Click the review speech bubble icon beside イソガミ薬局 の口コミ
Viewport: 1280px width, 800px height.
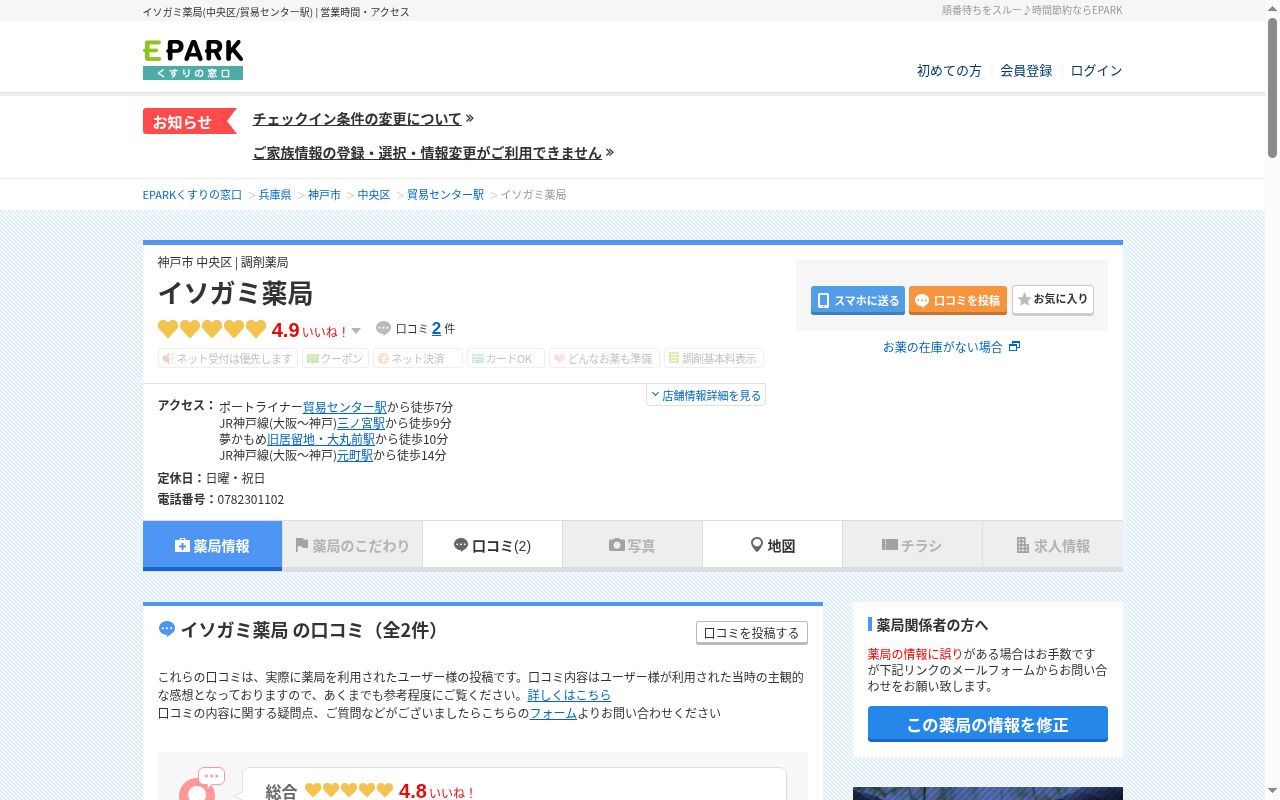tap(167, 629)
